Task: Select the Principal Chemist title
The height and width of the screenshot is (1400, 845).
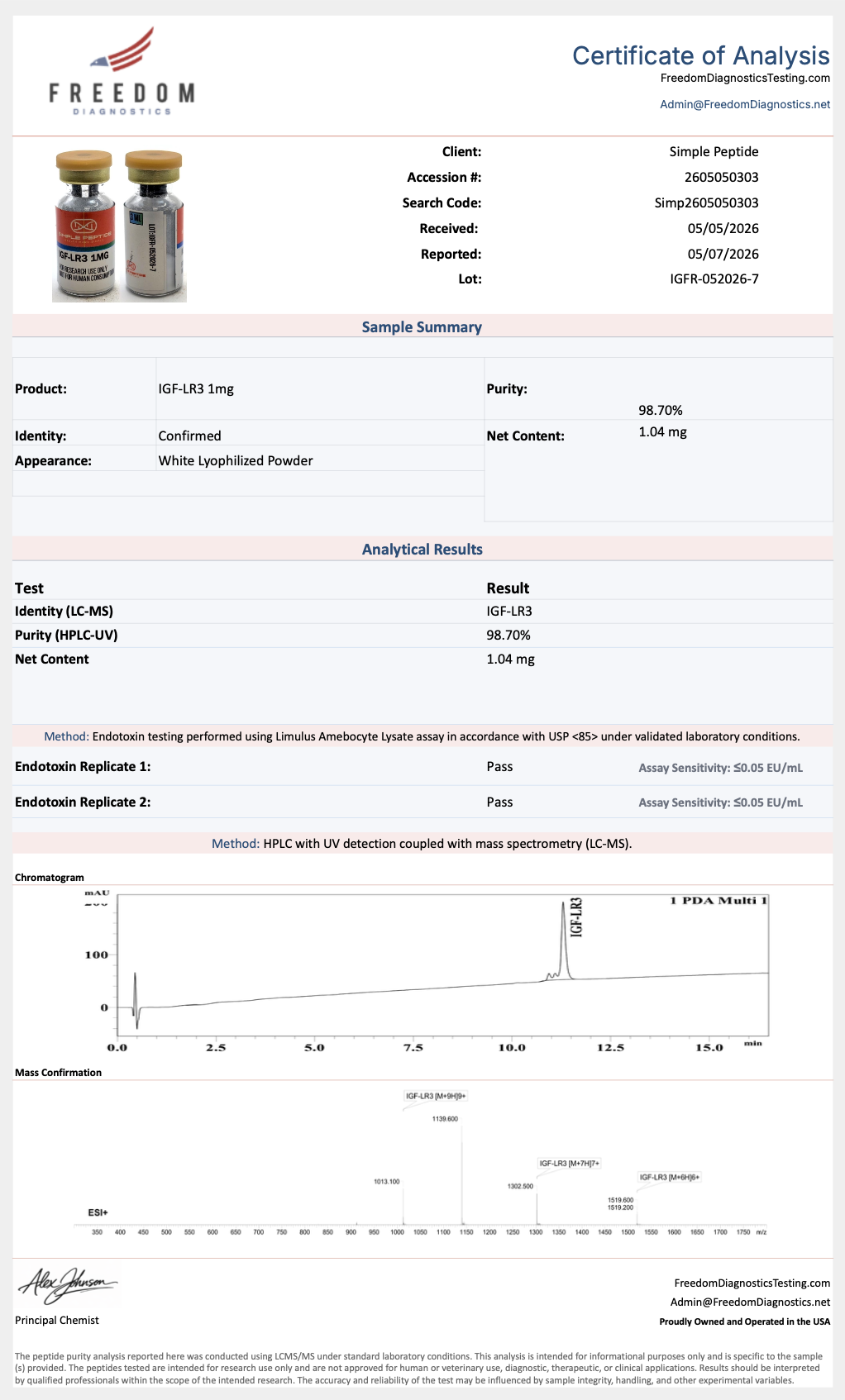Action: point(57,1321)
